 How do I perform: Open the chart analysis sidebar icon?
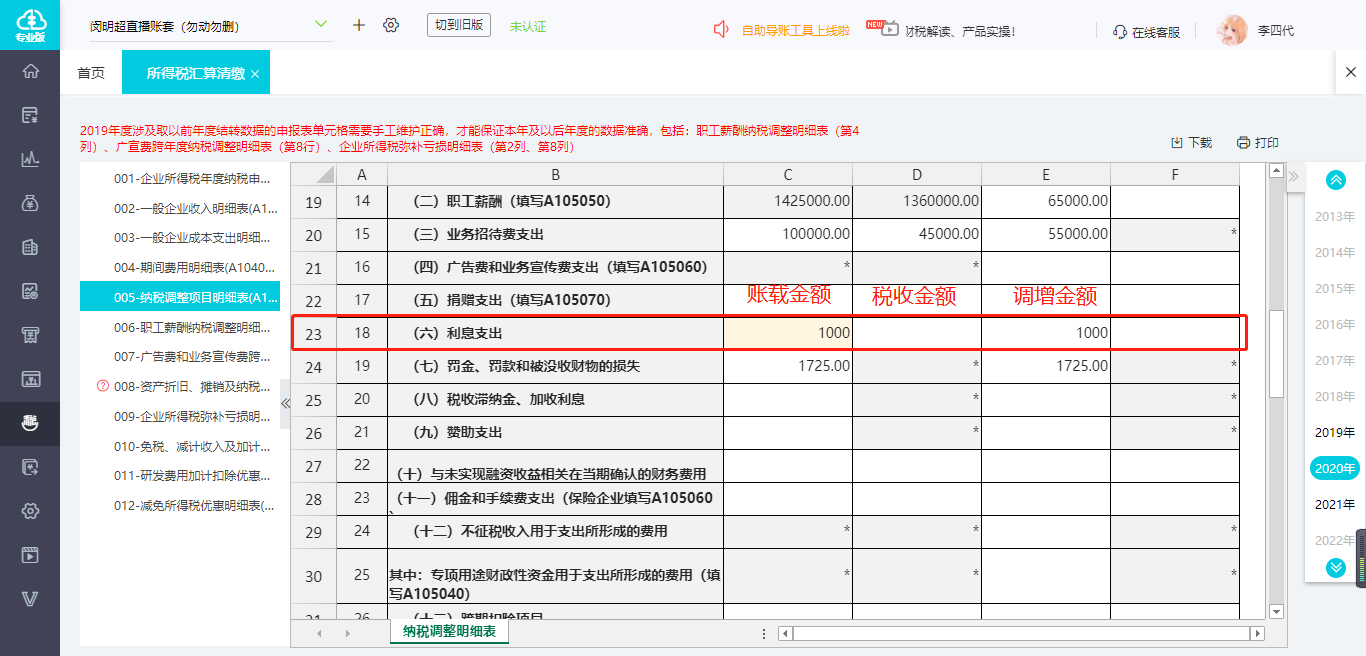pyautogui.click(x=30, y=158)
